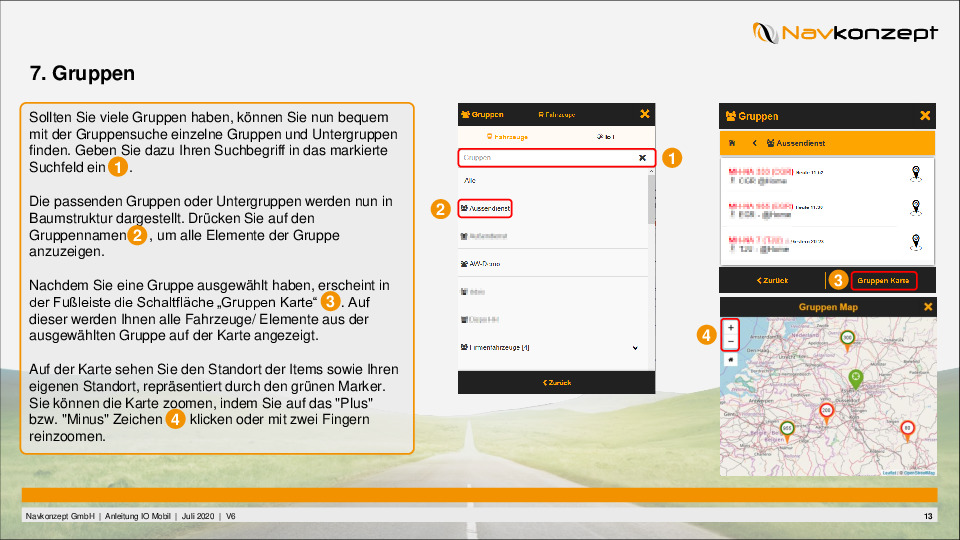
Task: Open the CGR @Home vehicle row
Action: coord(827,176)
